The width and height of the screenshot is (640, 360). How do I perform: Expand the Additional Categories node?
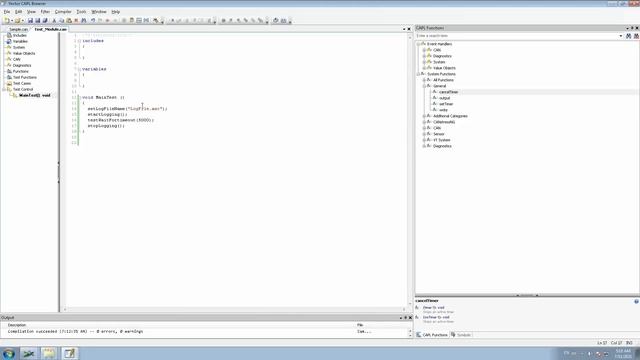pyautogui.click(x=424, y=116)
